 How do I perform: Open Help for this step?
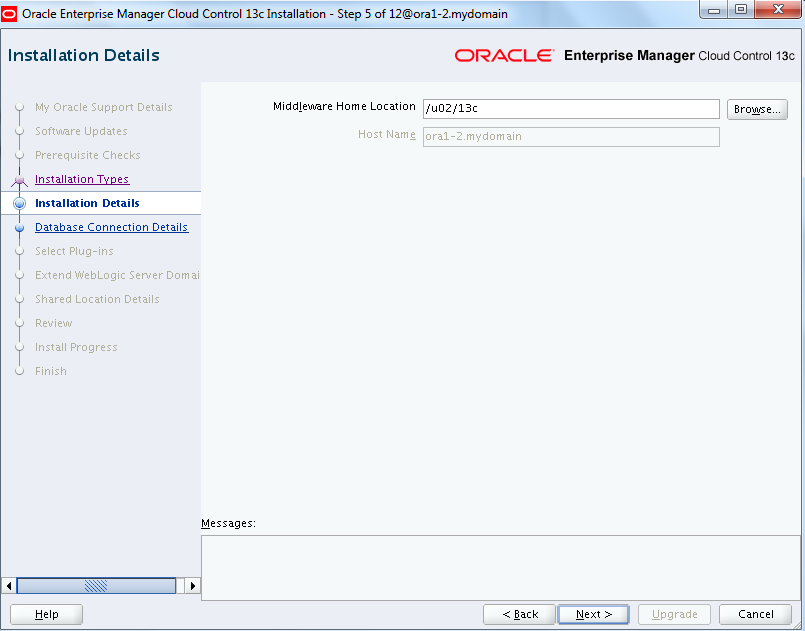point(46,614)
